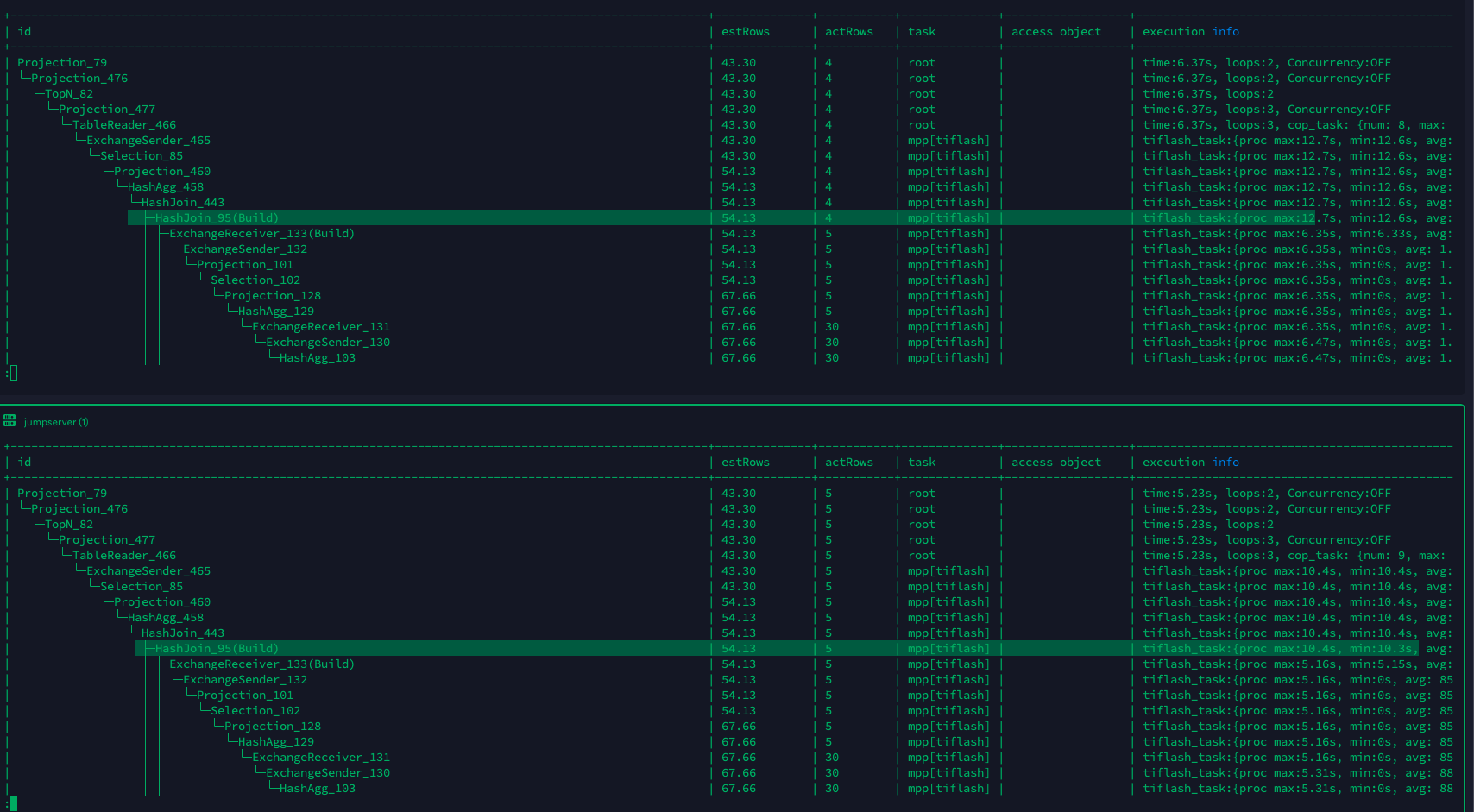Click 'time:6.37s, loops:2' text in the TopN_82 row
The image size is (1474, 812).
(x=1208, y=94)
